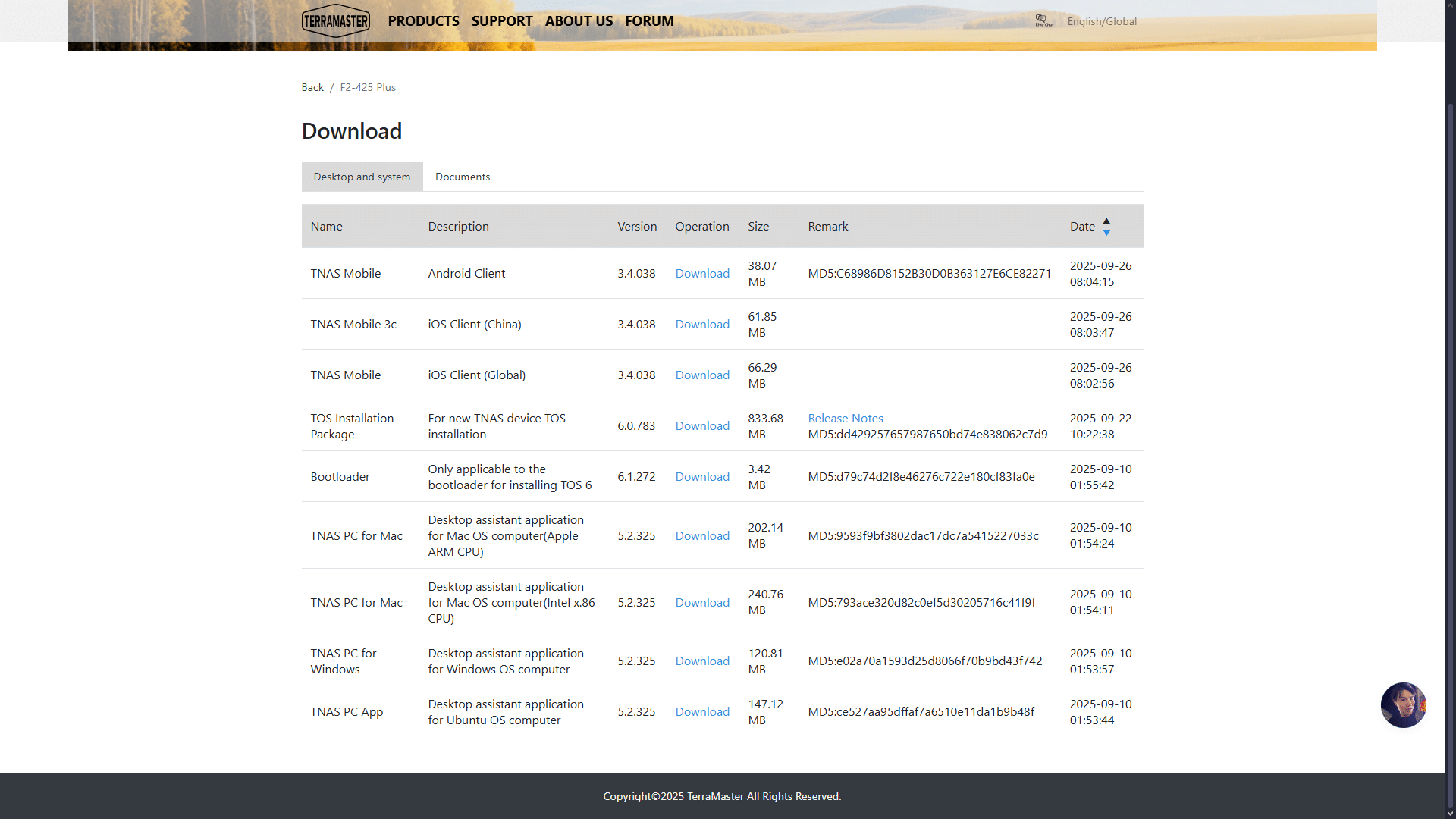Go to the FORUM menu item
The height and width of the screenshot is (819, 1456).
[649, 21]
